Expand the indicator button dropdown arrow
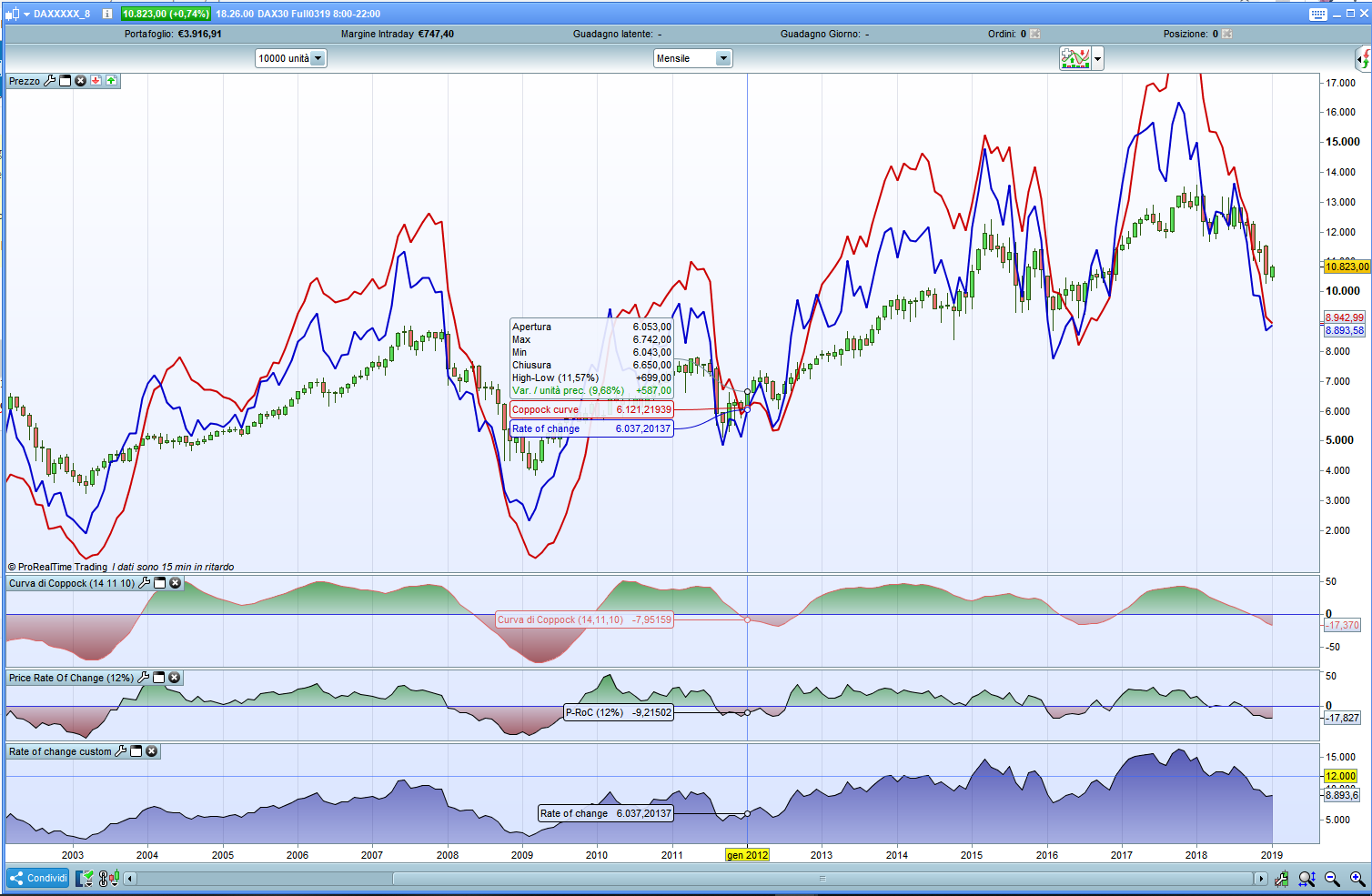 coord(1098,58)
